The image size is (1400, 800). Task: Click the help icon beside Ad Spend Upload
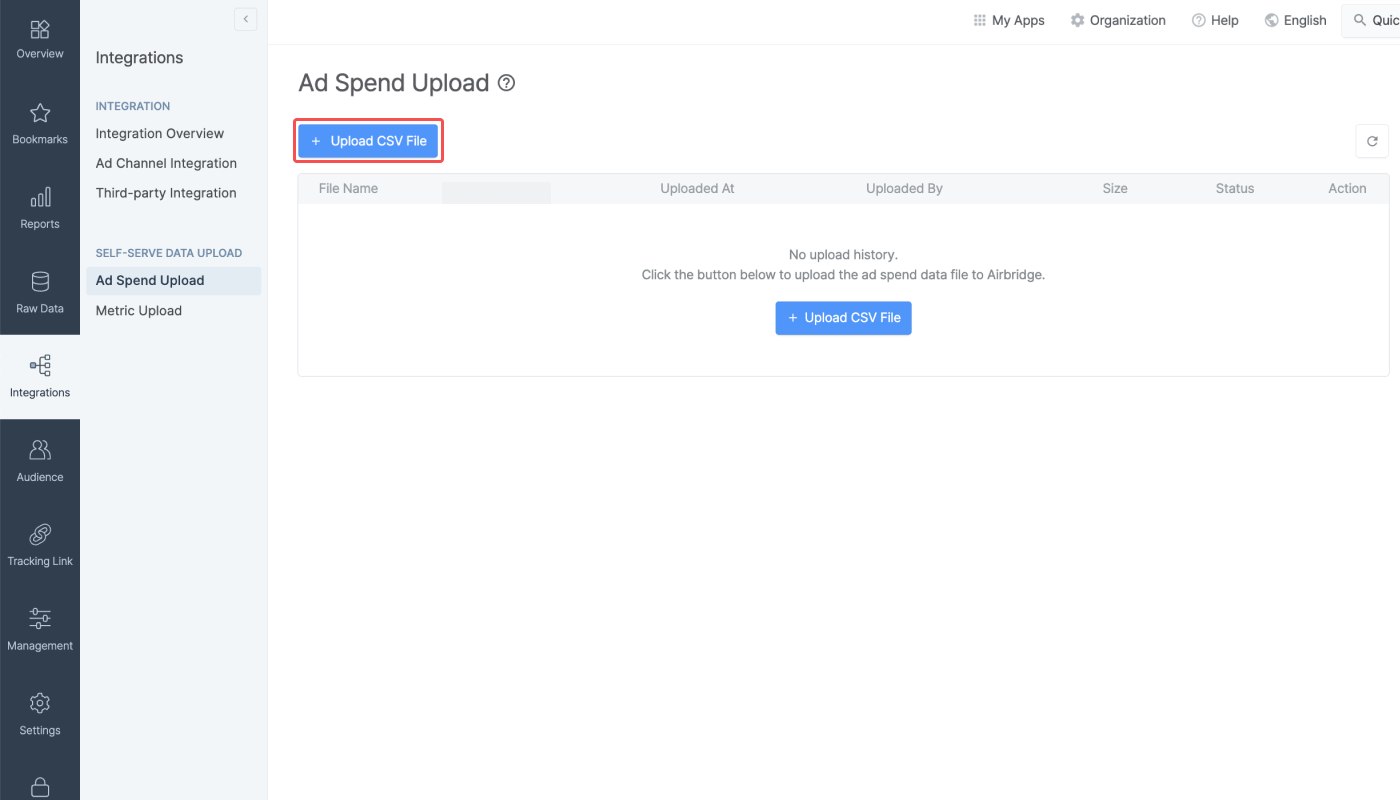click(507, 83)
